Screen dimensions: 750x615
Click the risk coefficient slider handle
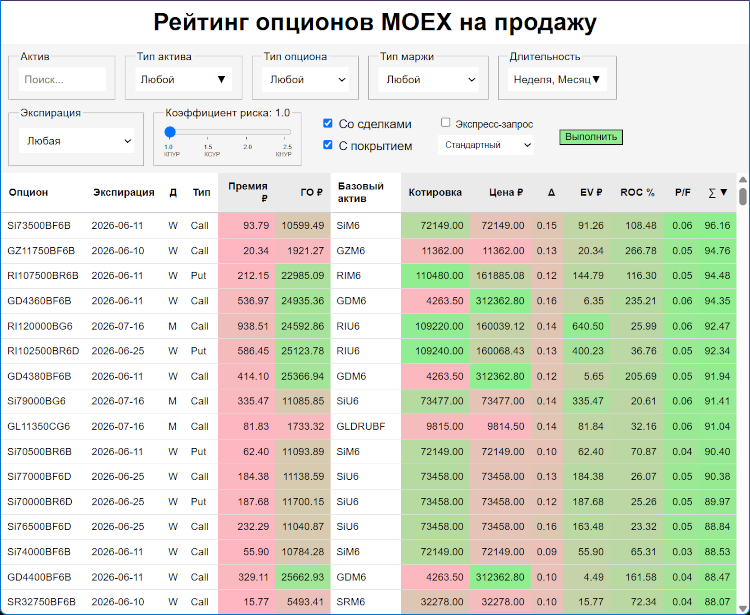(x=170, y=132)
